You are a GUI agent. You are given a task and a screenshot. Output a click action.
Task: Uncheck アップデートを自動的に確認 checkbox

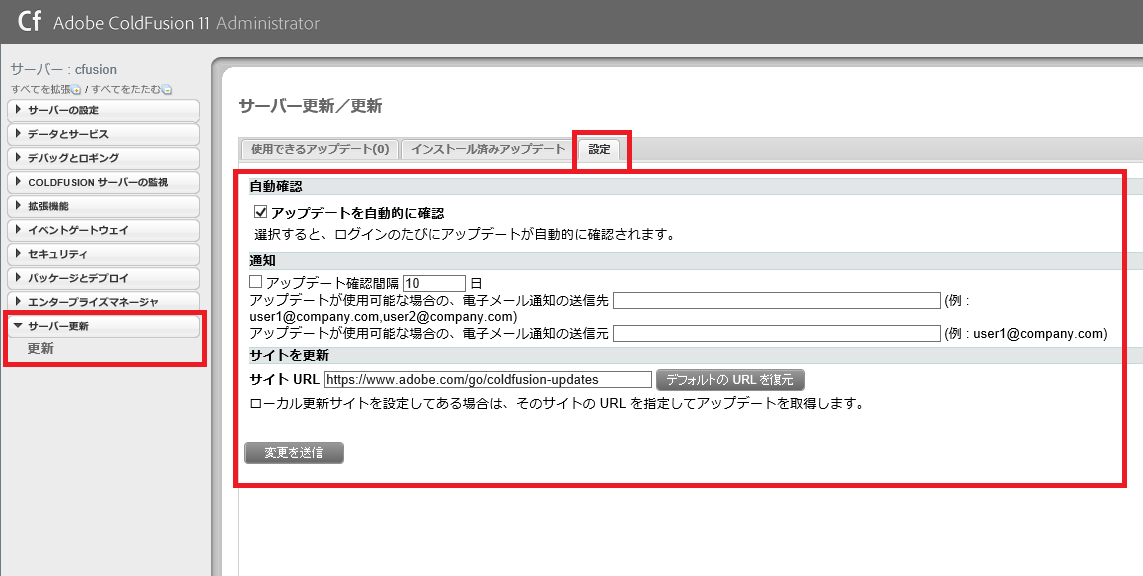[x=260, y=213]
